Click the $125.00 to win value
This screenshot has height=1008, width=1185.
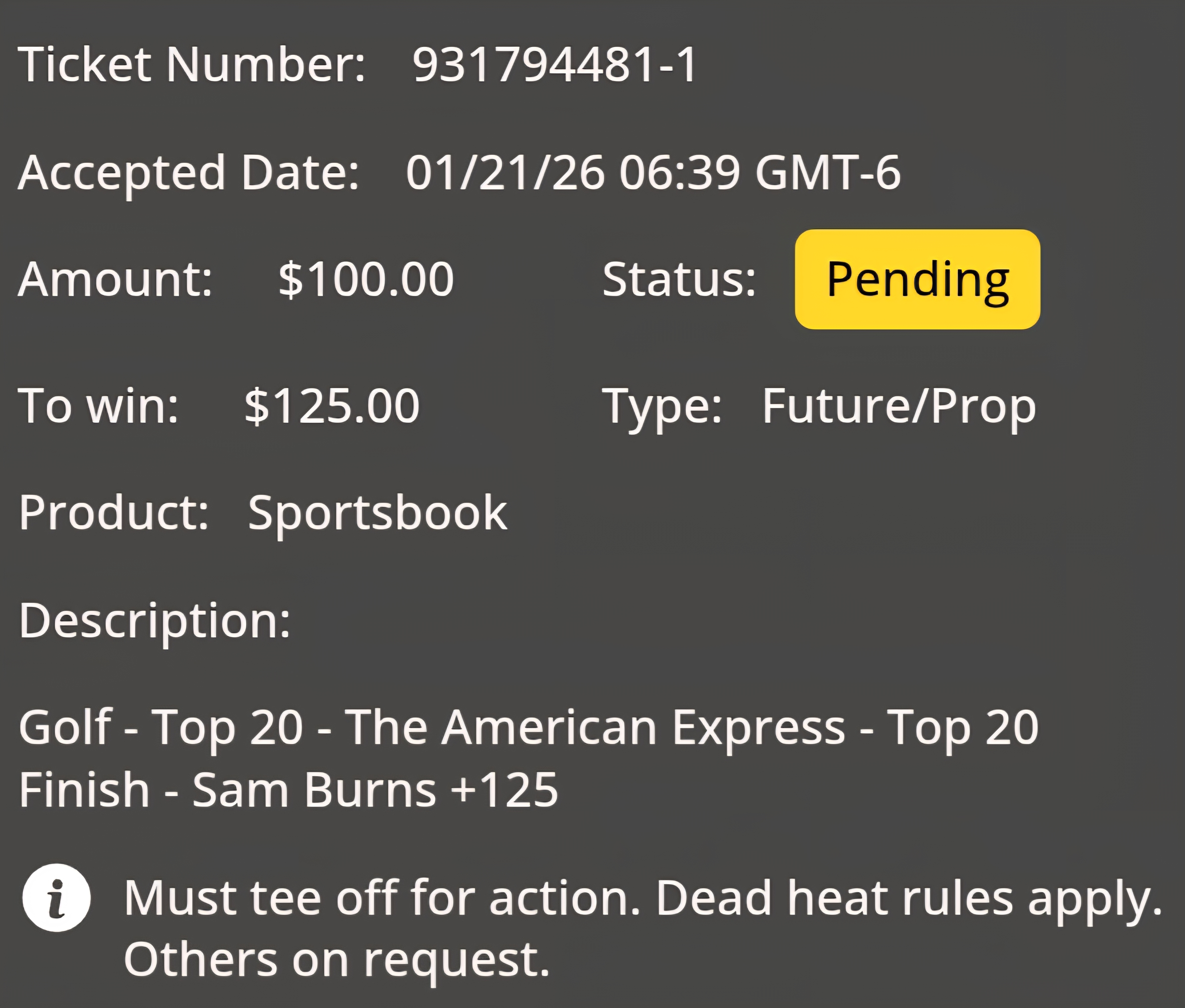point(332,406)
